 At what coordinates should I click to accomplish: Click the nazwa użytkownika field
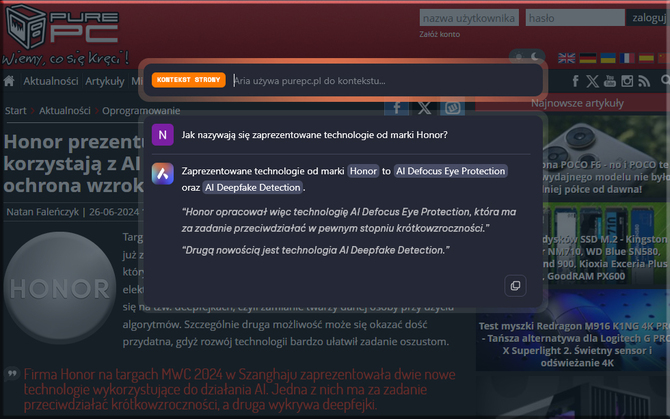[469, 18]
